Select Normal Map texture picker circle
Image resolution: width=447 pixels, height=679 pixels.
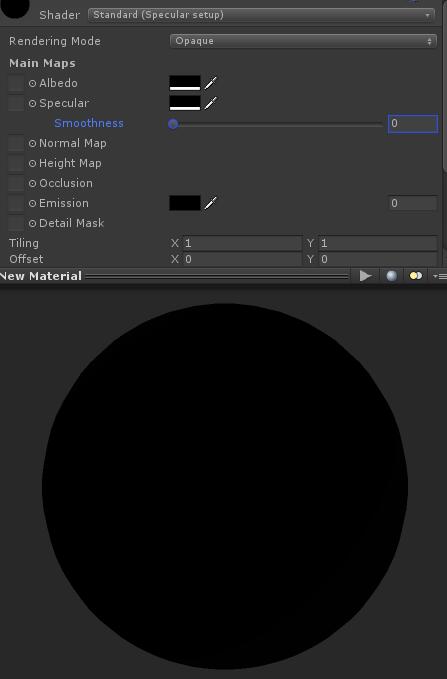[x=32, y=143]
